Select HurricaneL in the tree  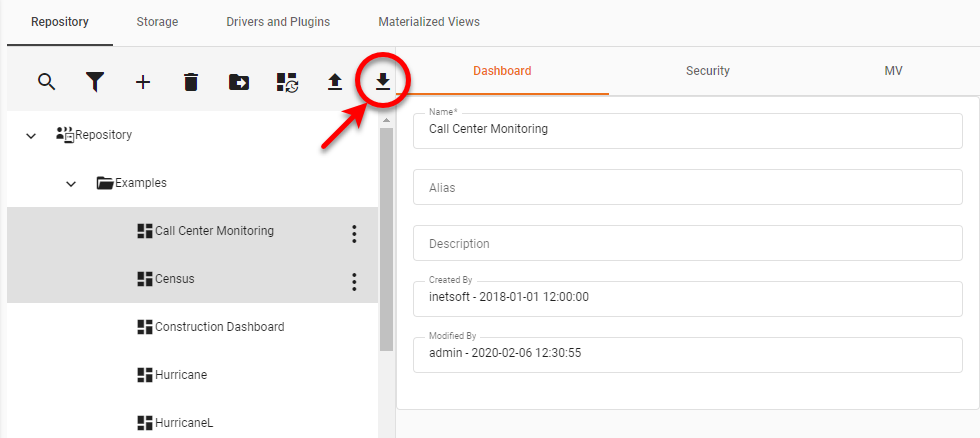coord(184,423)
